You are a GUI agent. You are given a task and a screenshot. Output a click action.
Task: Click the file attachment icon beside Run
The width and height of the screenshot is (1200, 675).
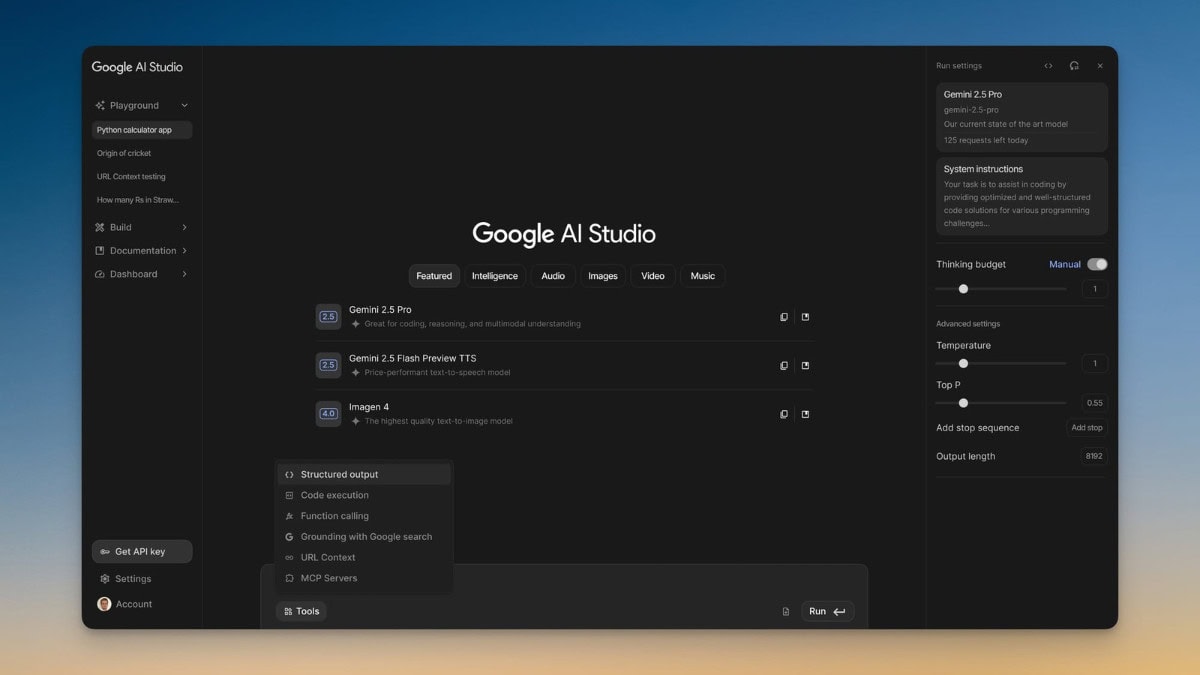pos(786,612)
